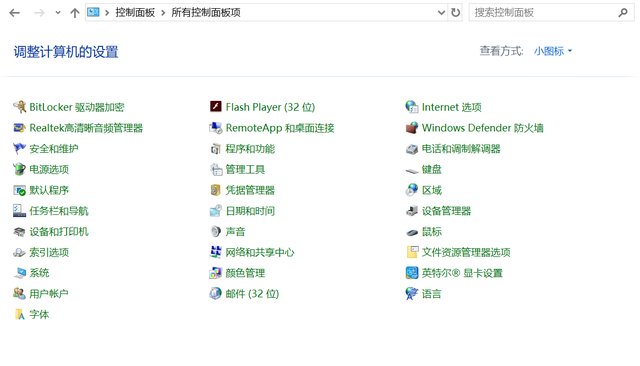
Task: Click the 网络和共享中心 icon
Action: 216,252
